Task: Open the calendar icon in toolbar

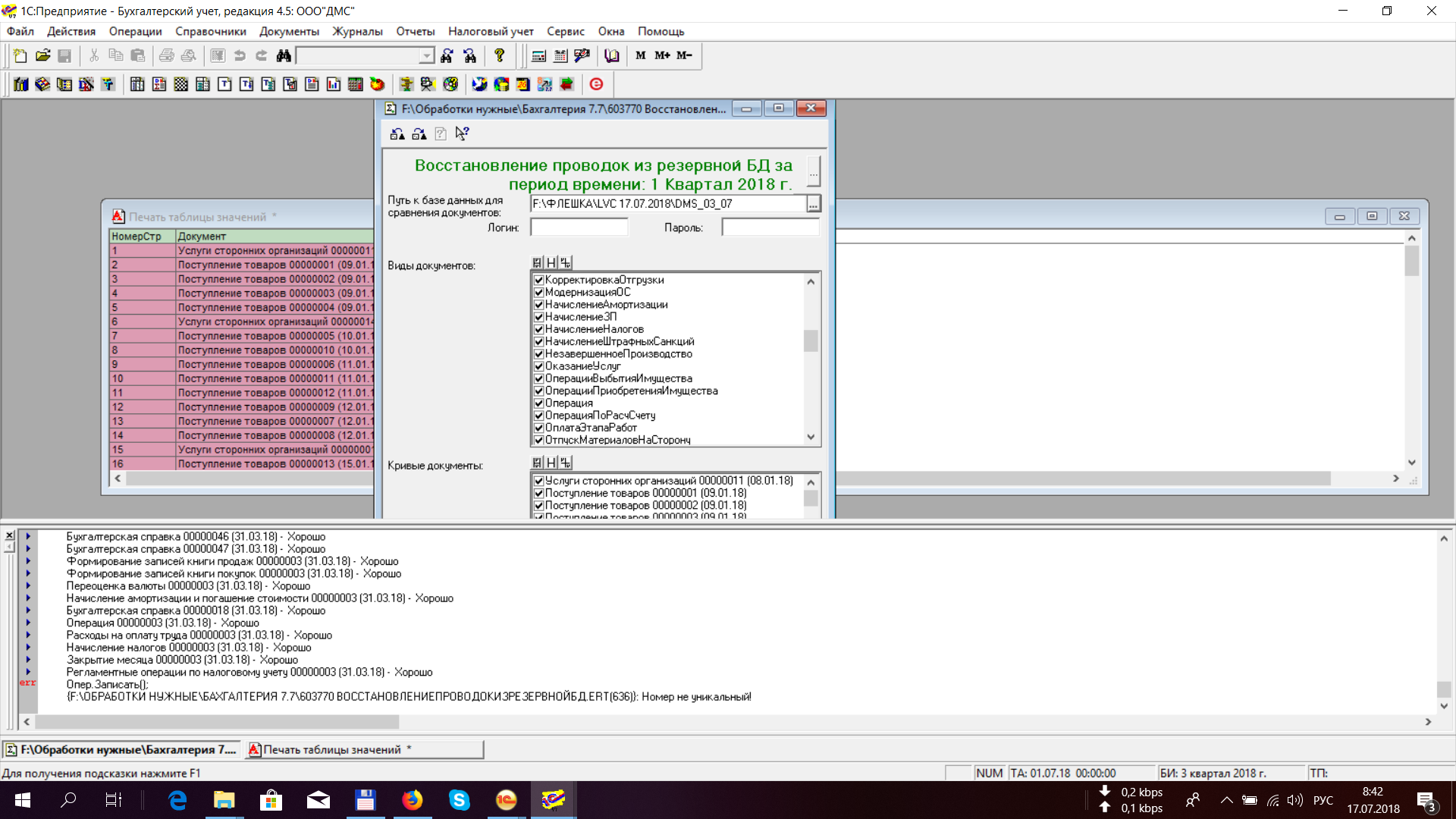Action: [560, 55]
